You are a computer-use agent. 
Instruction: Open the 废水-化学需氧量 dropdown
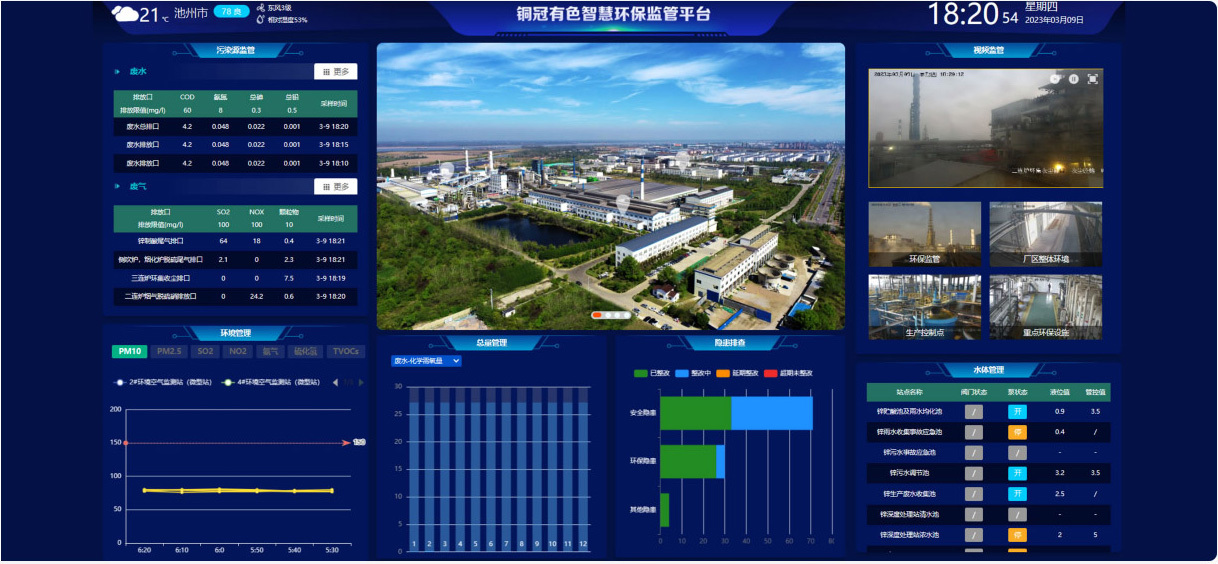(x=426, y=360)
